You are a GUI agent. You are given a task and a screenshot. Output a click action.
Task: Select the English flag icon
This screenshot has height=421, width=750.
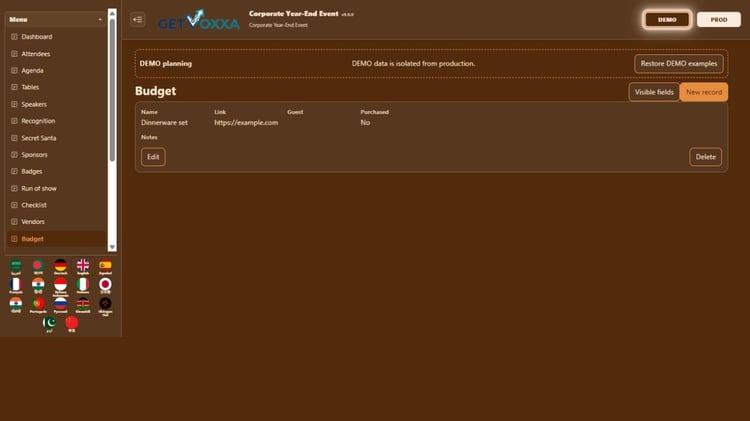pyautogui.click(x=83, y=266)
